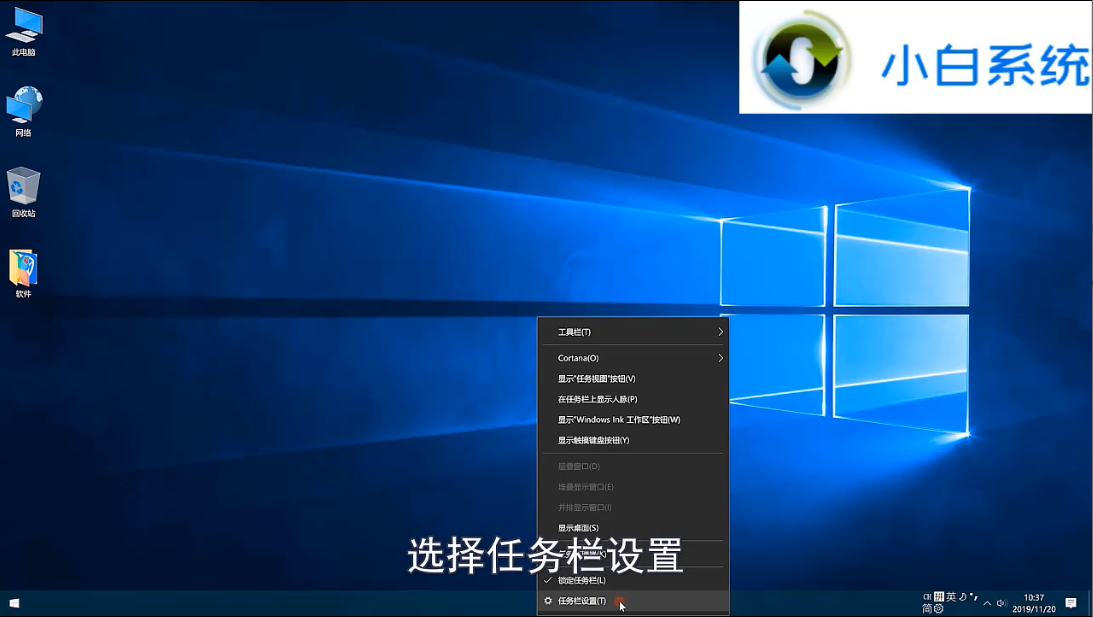This screenshot has width=1093, height=617.
Task: Open the IME settings gear in tray
Action: pyautogui.click(x=939, y=609)
